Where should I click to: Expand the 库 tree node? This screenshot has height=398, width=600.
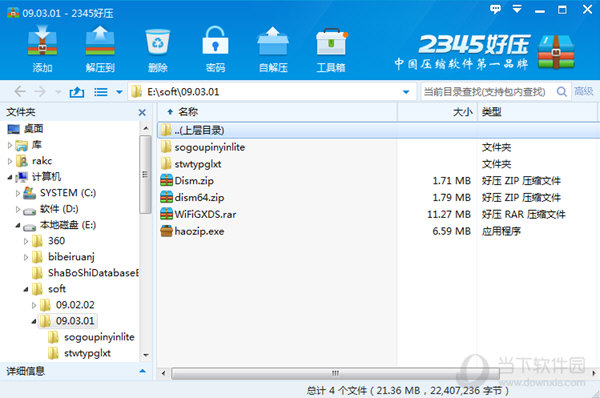point(10,145)
